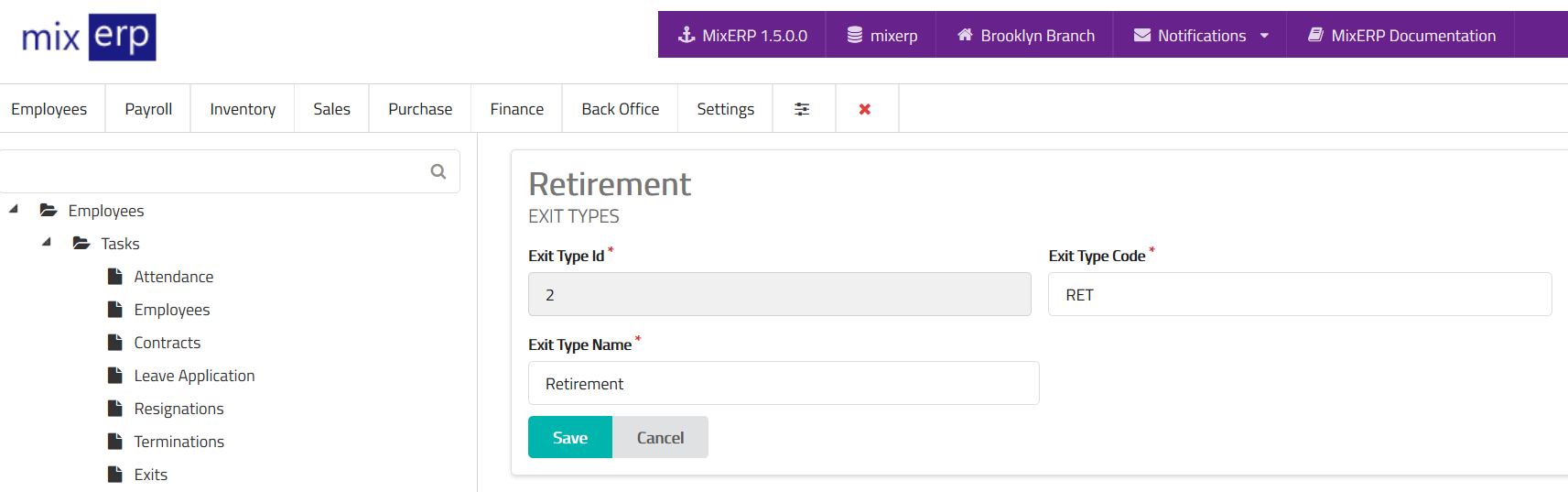
Task: Open the Payroll menu
Action: [148, 109]
